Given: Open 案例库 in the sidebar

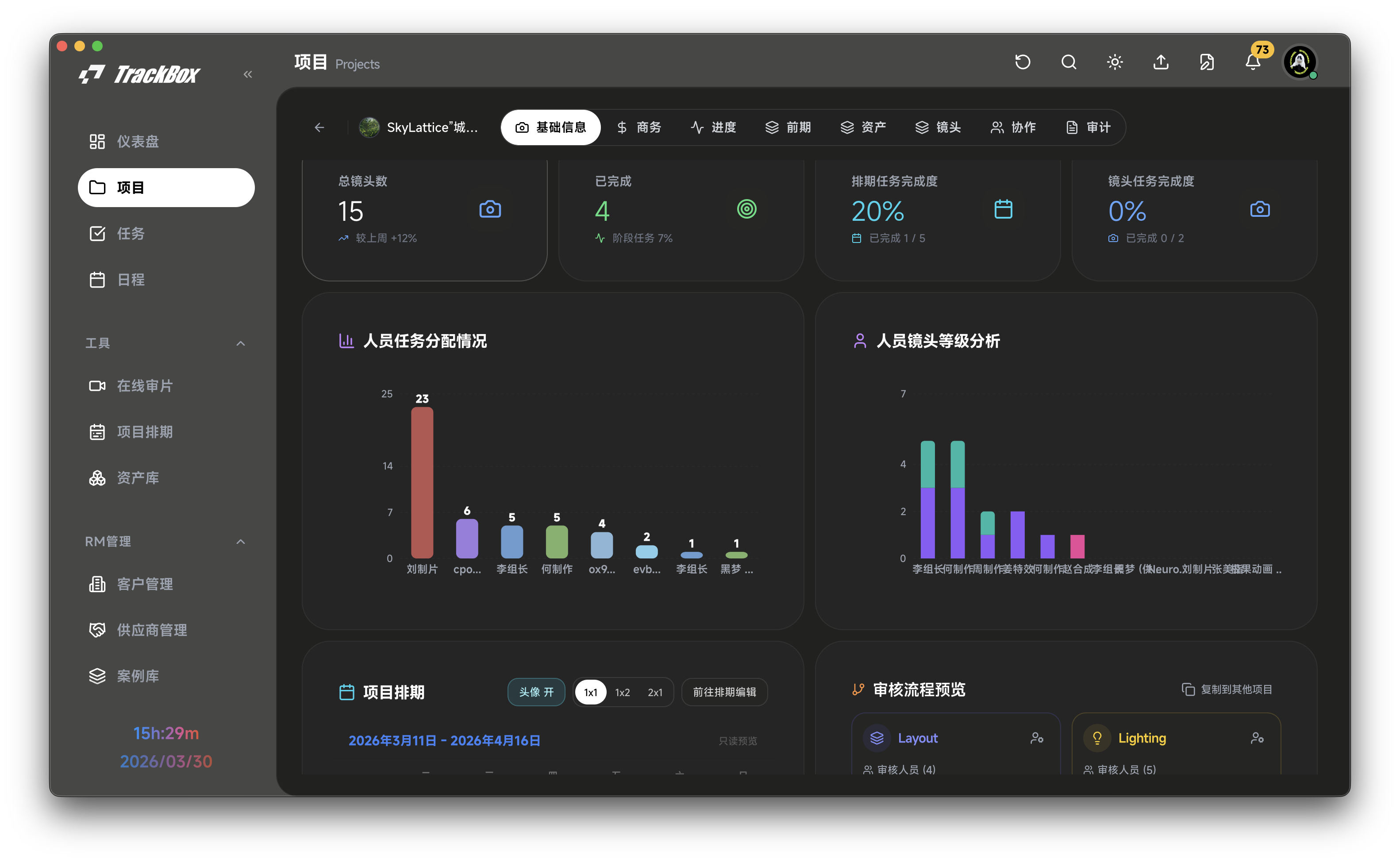Looking at the screenshot, I should coord(166,676).
